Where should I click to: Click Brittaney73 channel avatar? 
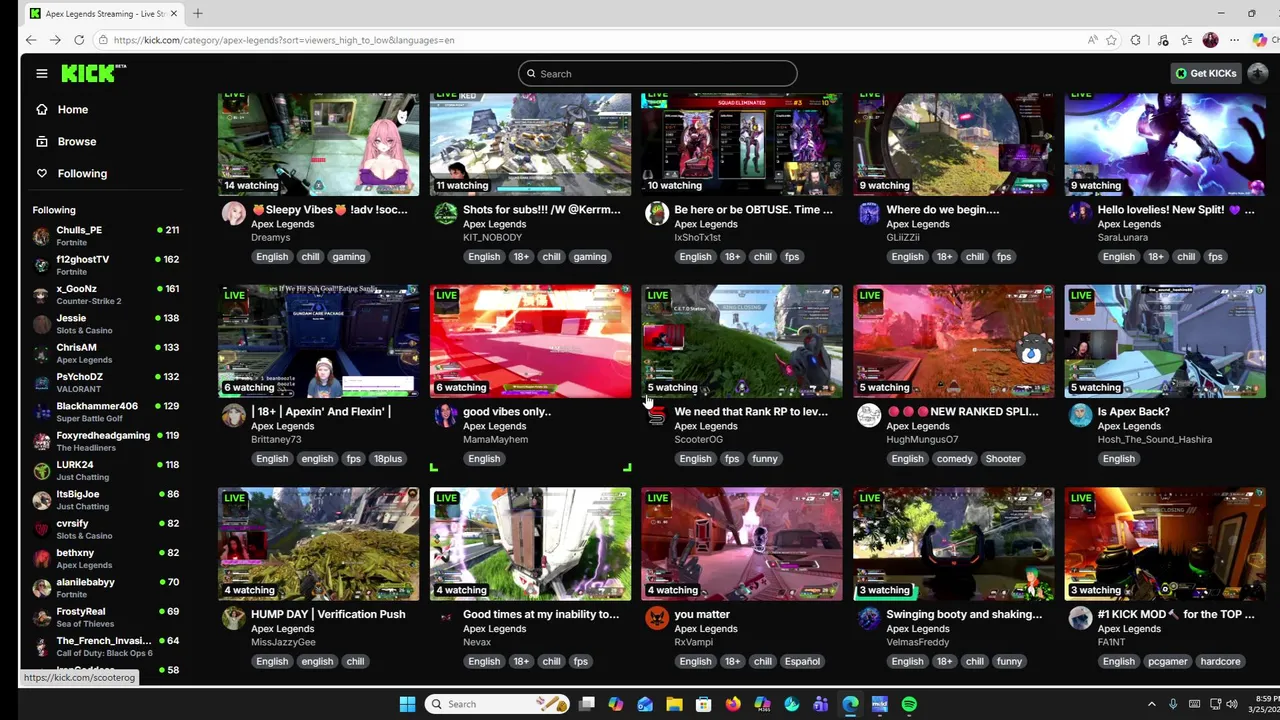tap(233, 415)
